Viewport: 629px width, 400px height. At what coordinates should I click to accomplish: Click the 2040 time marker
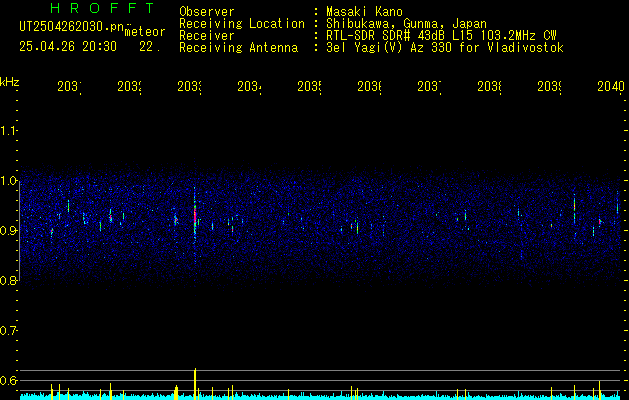pos(611,86)
